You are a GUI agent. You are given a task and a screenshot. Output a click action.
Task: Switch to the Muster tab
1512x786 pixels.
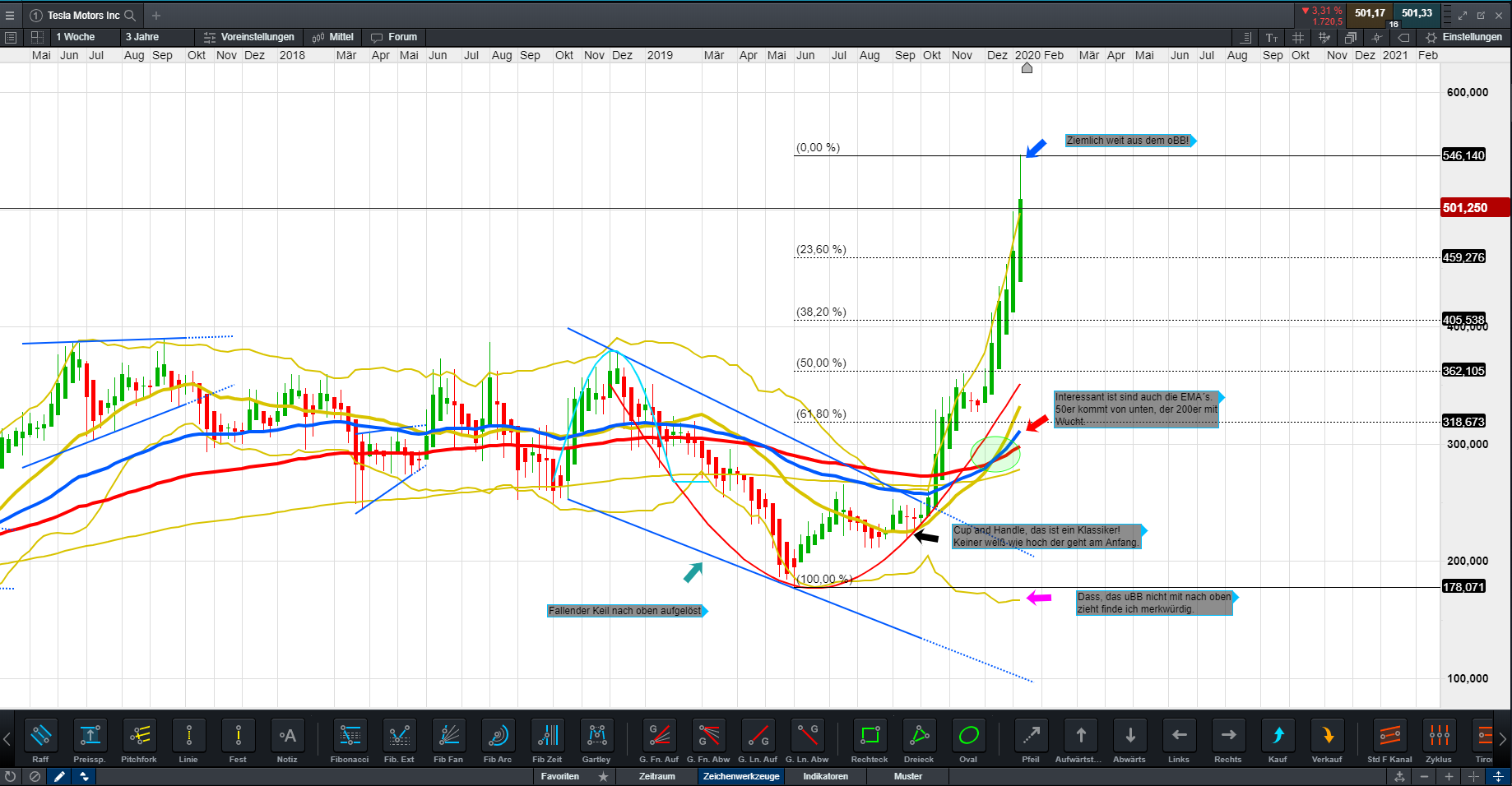[x=908, y=776]
